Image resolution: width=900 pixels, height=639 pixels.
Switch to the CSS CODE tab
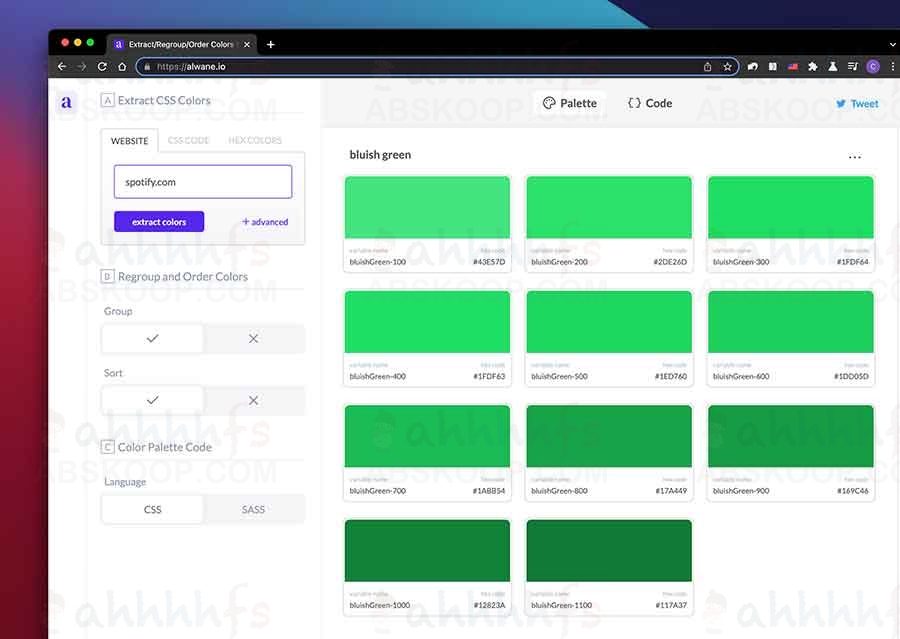tap(188, 141)
